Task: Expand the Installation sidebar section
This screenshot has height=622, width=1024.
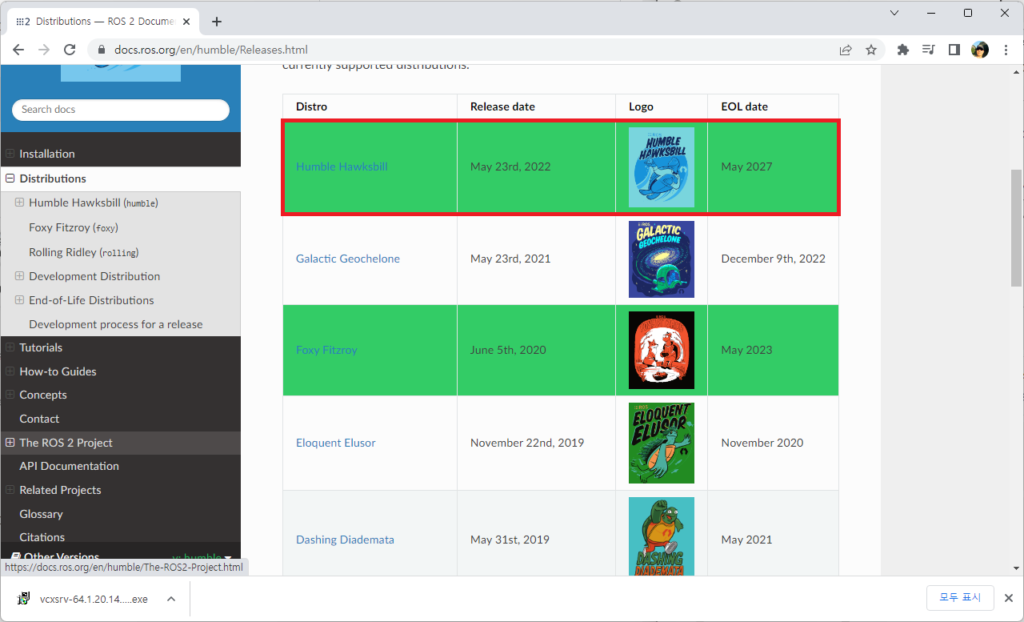Action: 10,154
